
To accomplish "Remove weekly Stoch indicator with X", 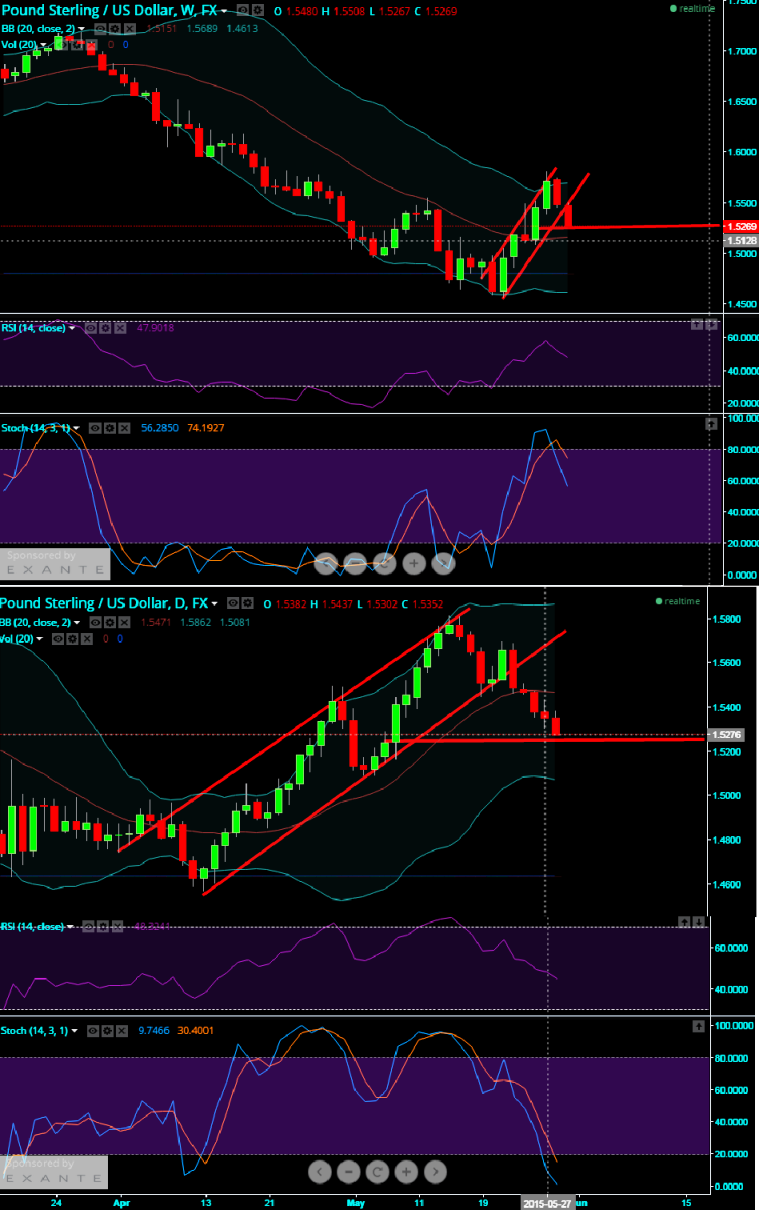I will click(x=125, y=427).
